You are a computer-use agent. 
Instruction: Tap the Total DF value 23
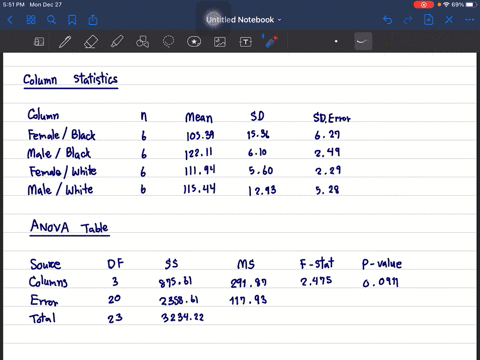point(115,318)
